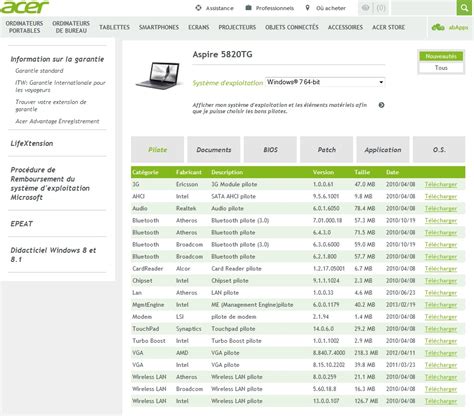
Task: Download the Broadcom Wireless LAN pilote
Action: [x=441, y=389]
